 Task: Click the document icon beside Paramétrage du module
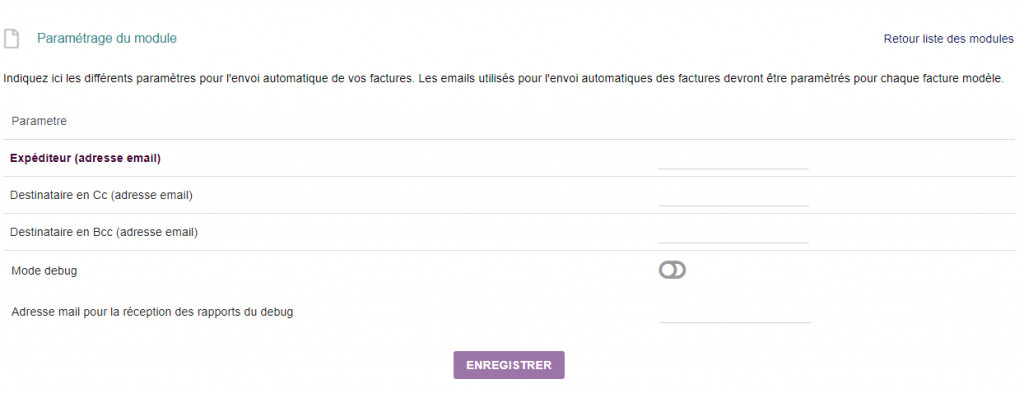pos(11,39)
